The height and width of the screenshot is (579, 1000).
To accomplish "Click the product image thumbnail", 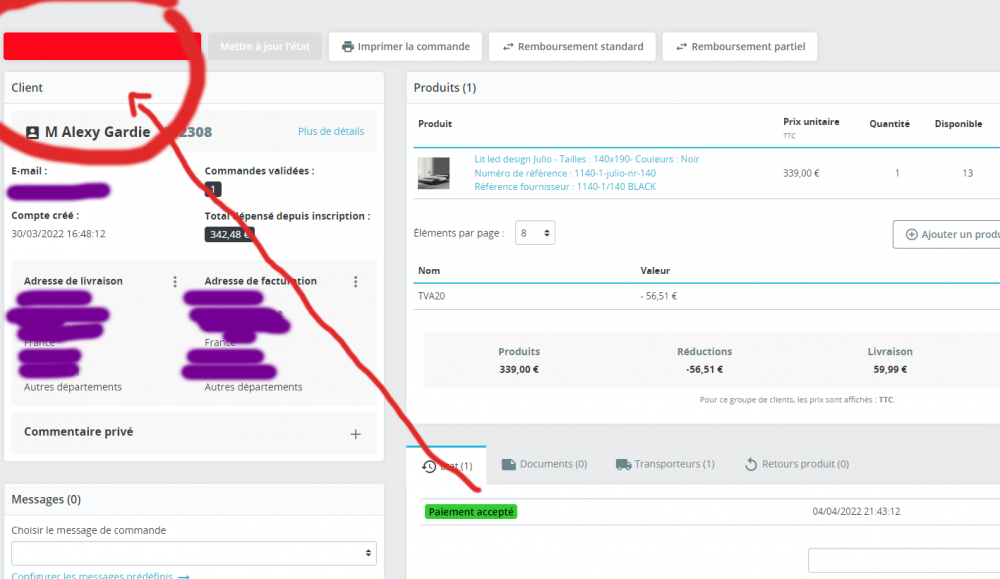I will 433,172.
